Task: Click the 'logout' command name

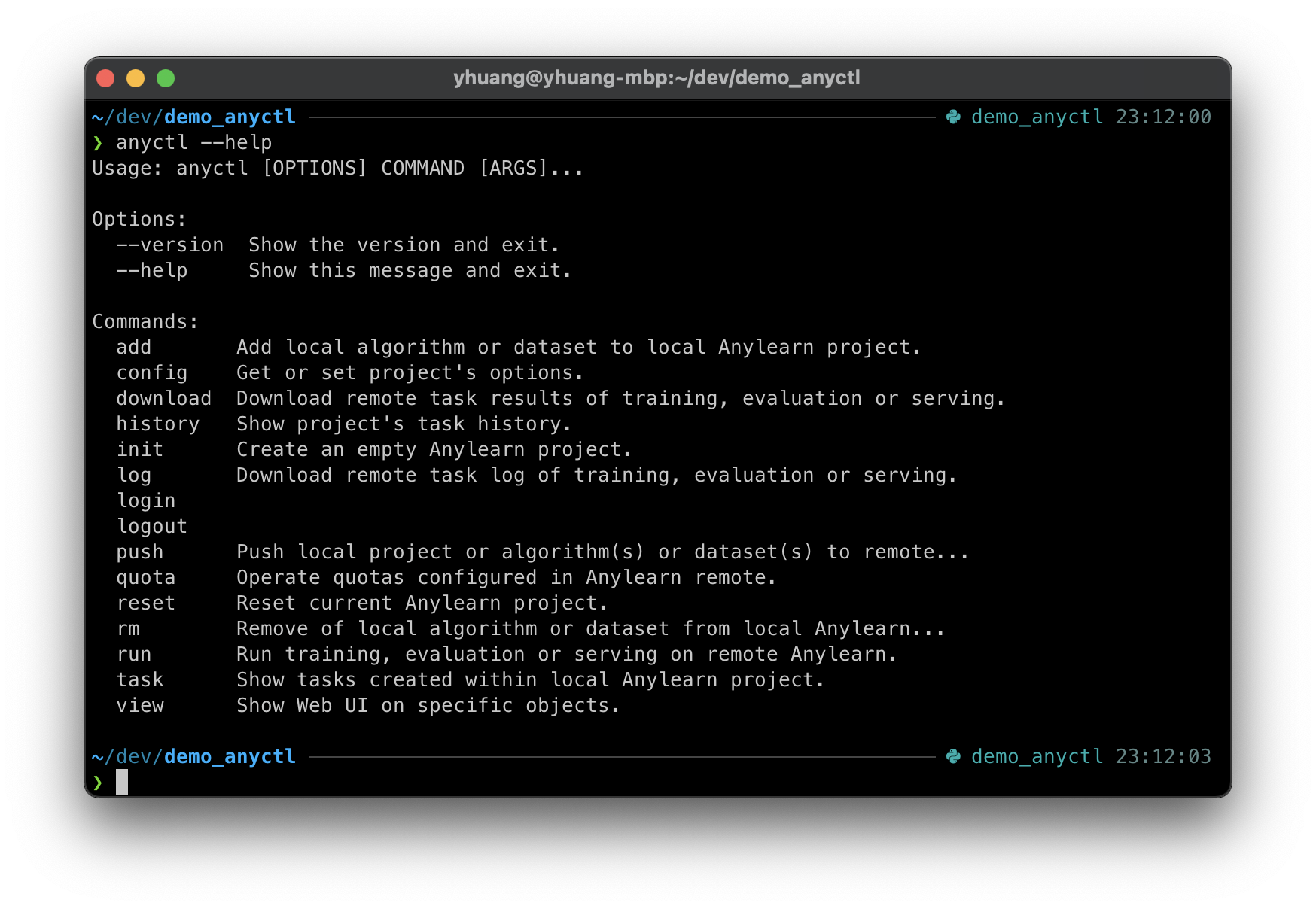Action: click(152, 527)
